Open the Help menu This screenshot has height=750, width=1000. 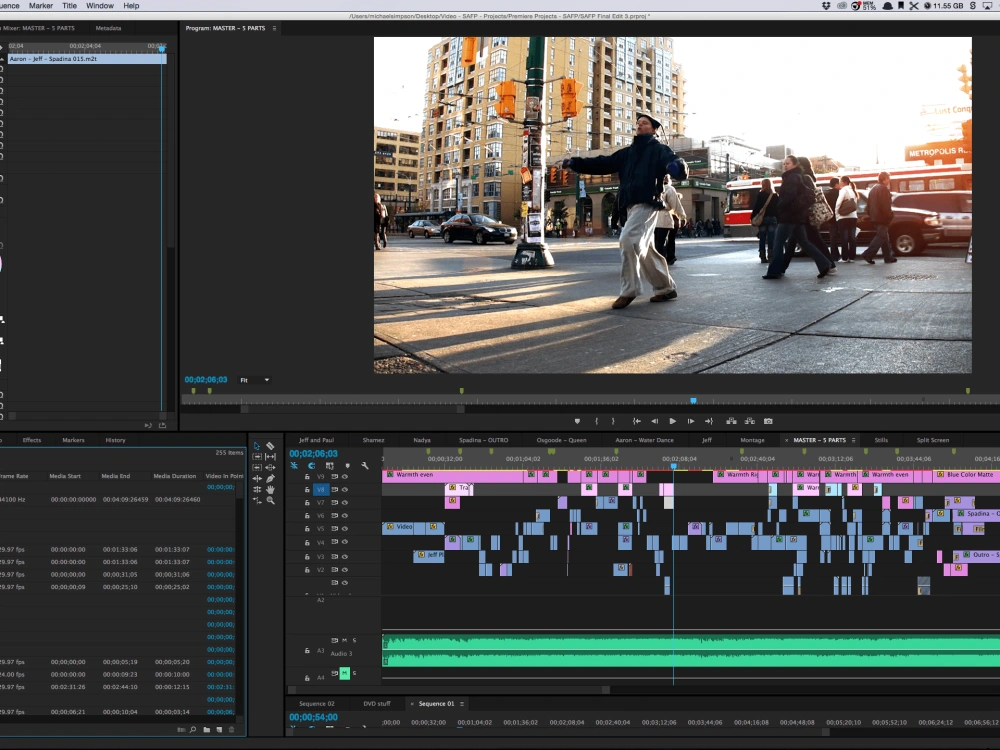click(131, 6)
